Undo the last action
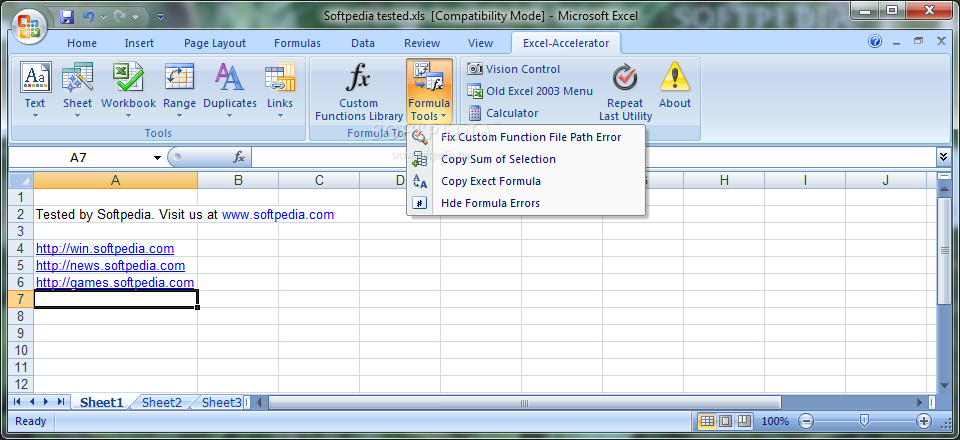 88,17
